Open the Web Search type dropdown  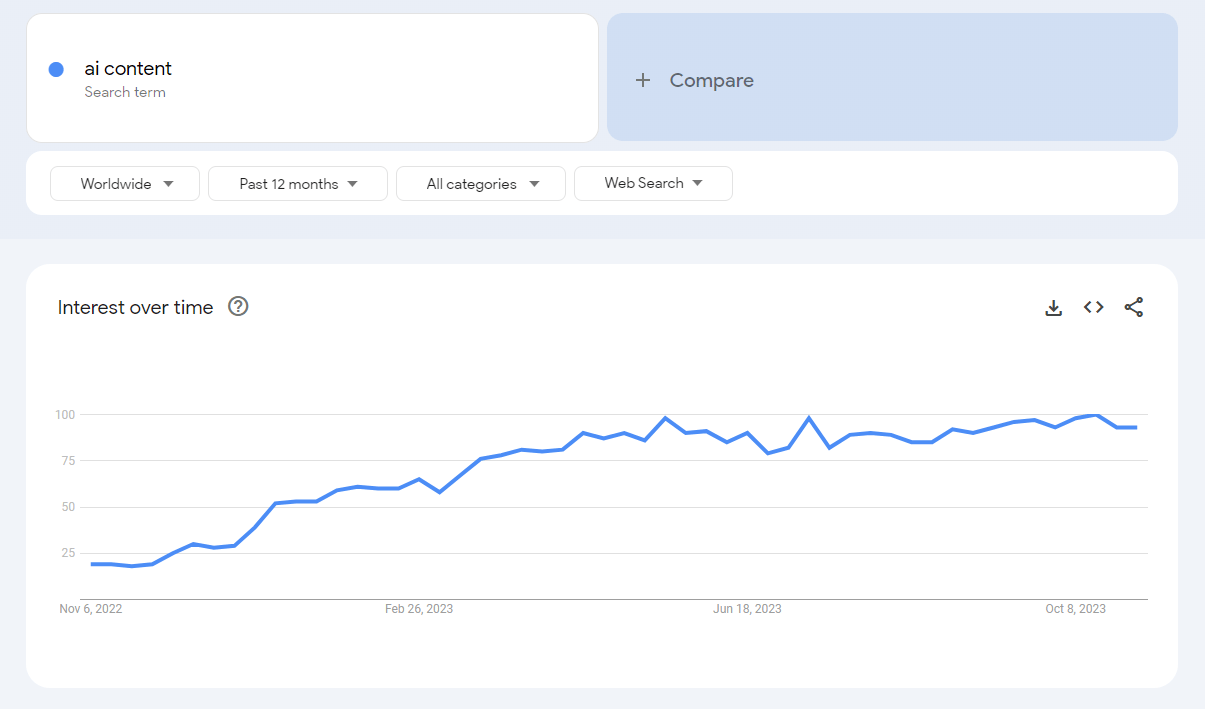pyautogui.click(x=653, y=183)
